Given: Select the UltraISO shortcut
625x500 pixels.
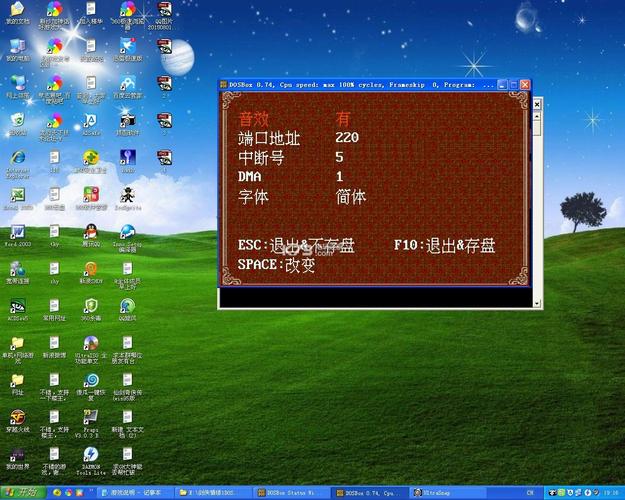Looking at the screenshot, I should (x=91, y=349).
